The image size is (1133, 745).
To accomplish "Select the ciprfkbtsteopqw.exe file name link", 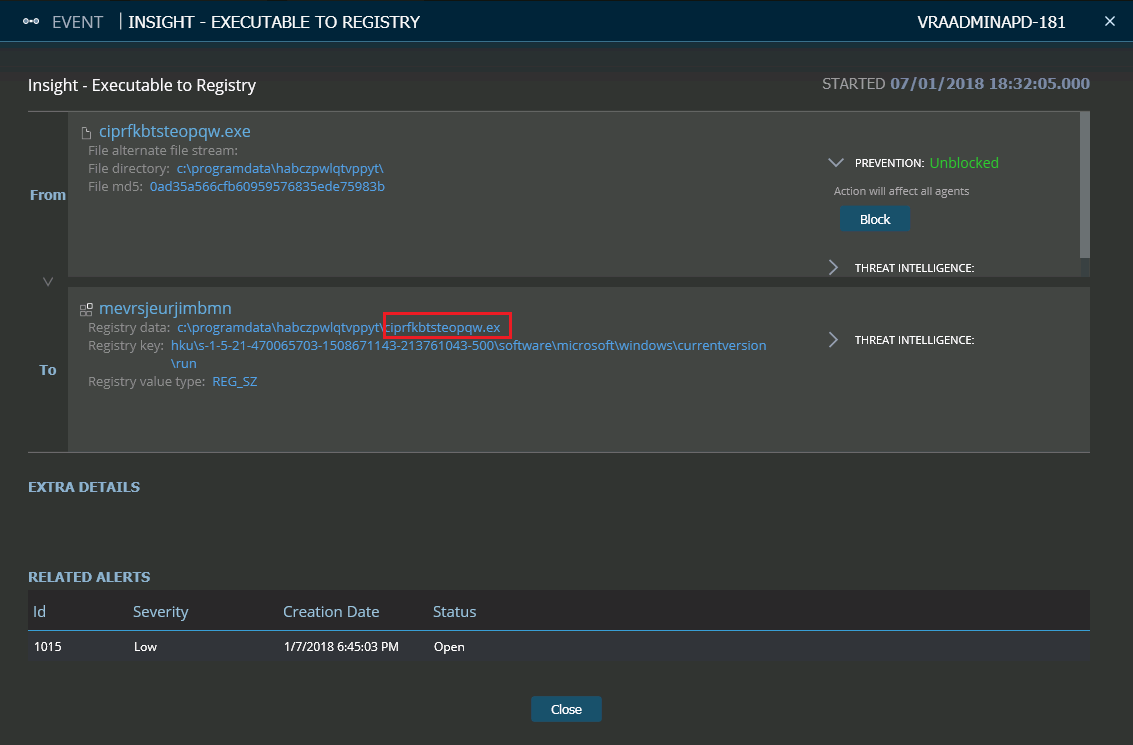I will 174,131.
